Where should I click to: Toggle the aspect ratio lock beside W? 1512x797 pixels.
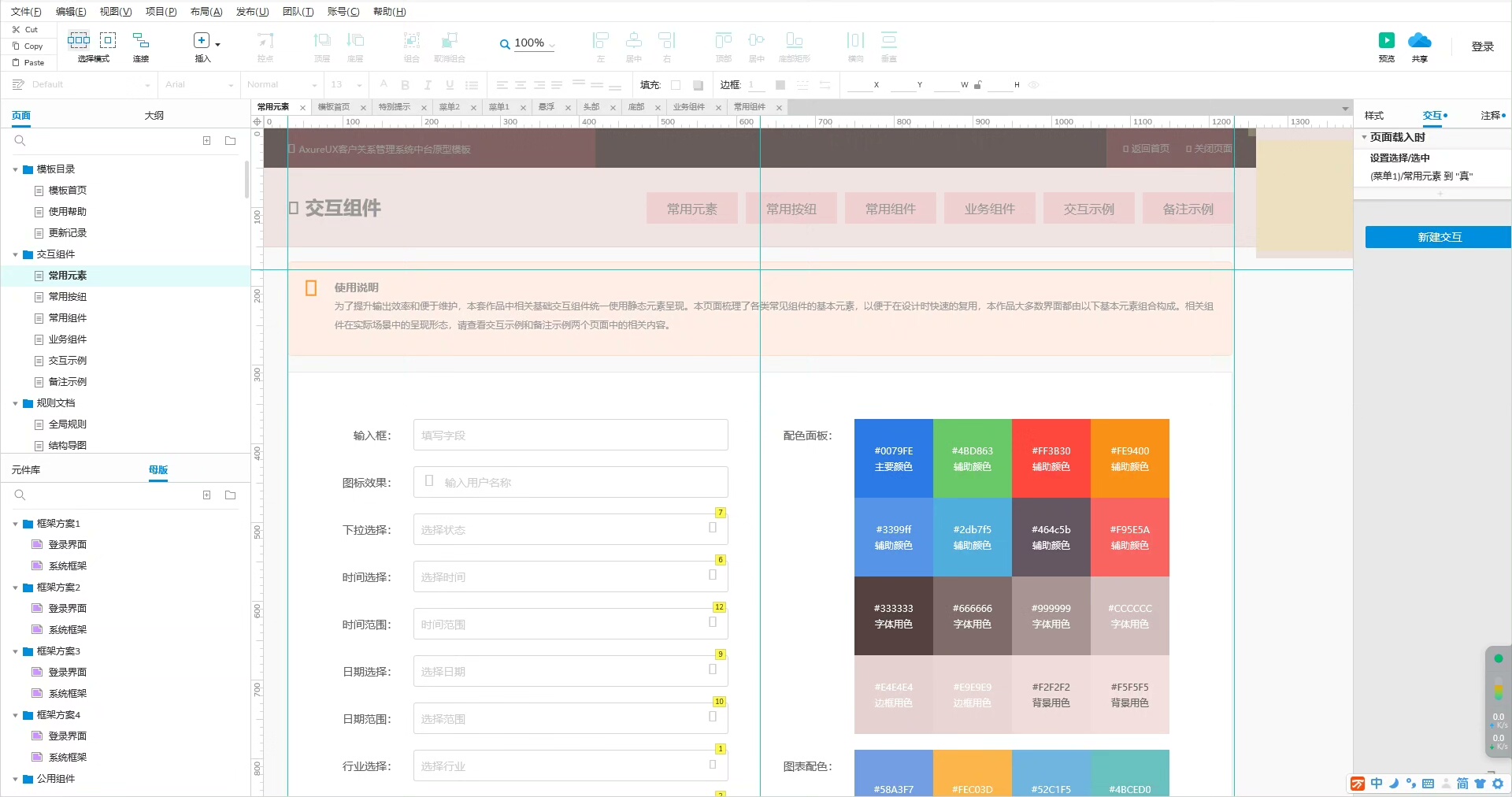(978, 85)
